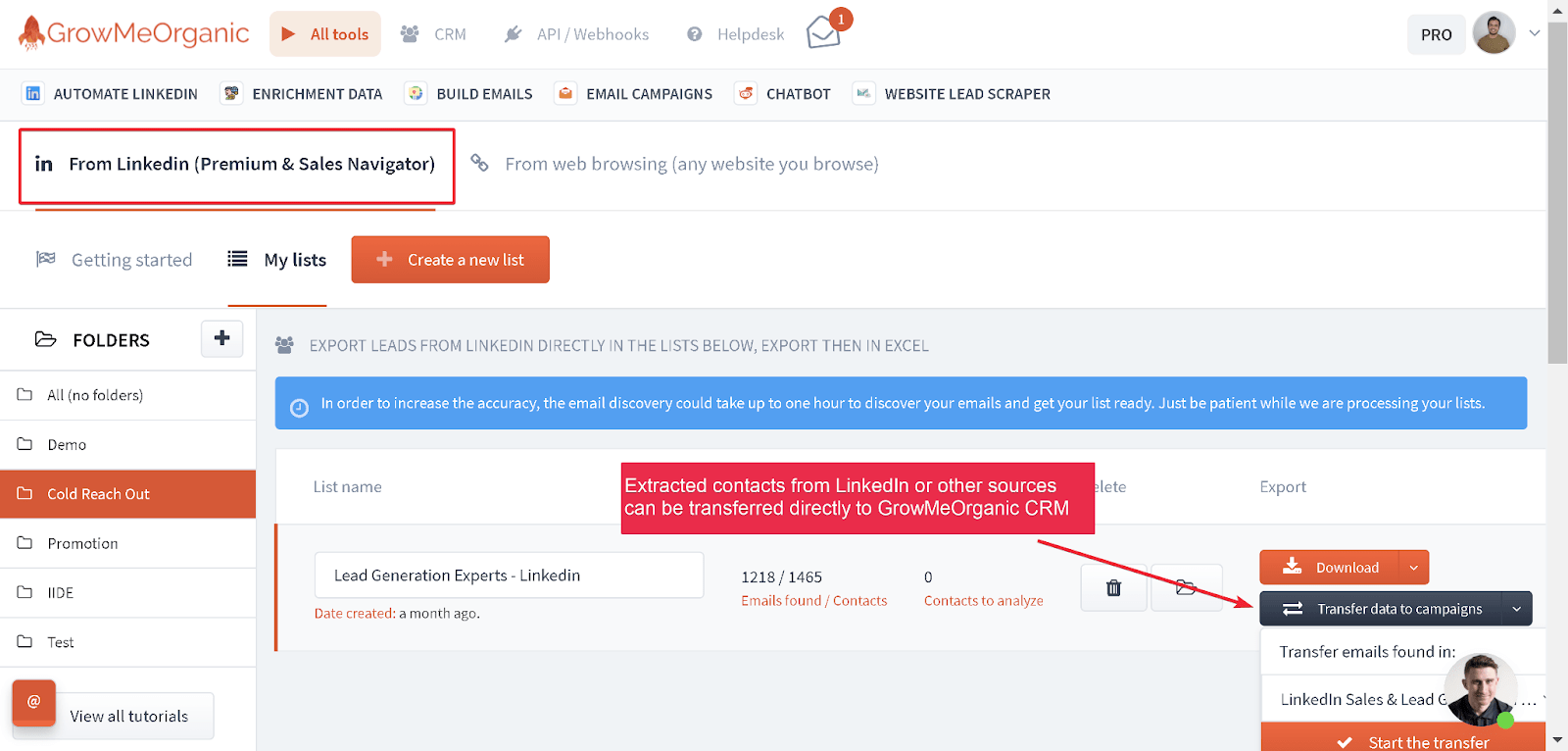This screenshot has height=751, width=1568.
Task: Click Start the transfer button
Action: click(x=1403, y=740)
